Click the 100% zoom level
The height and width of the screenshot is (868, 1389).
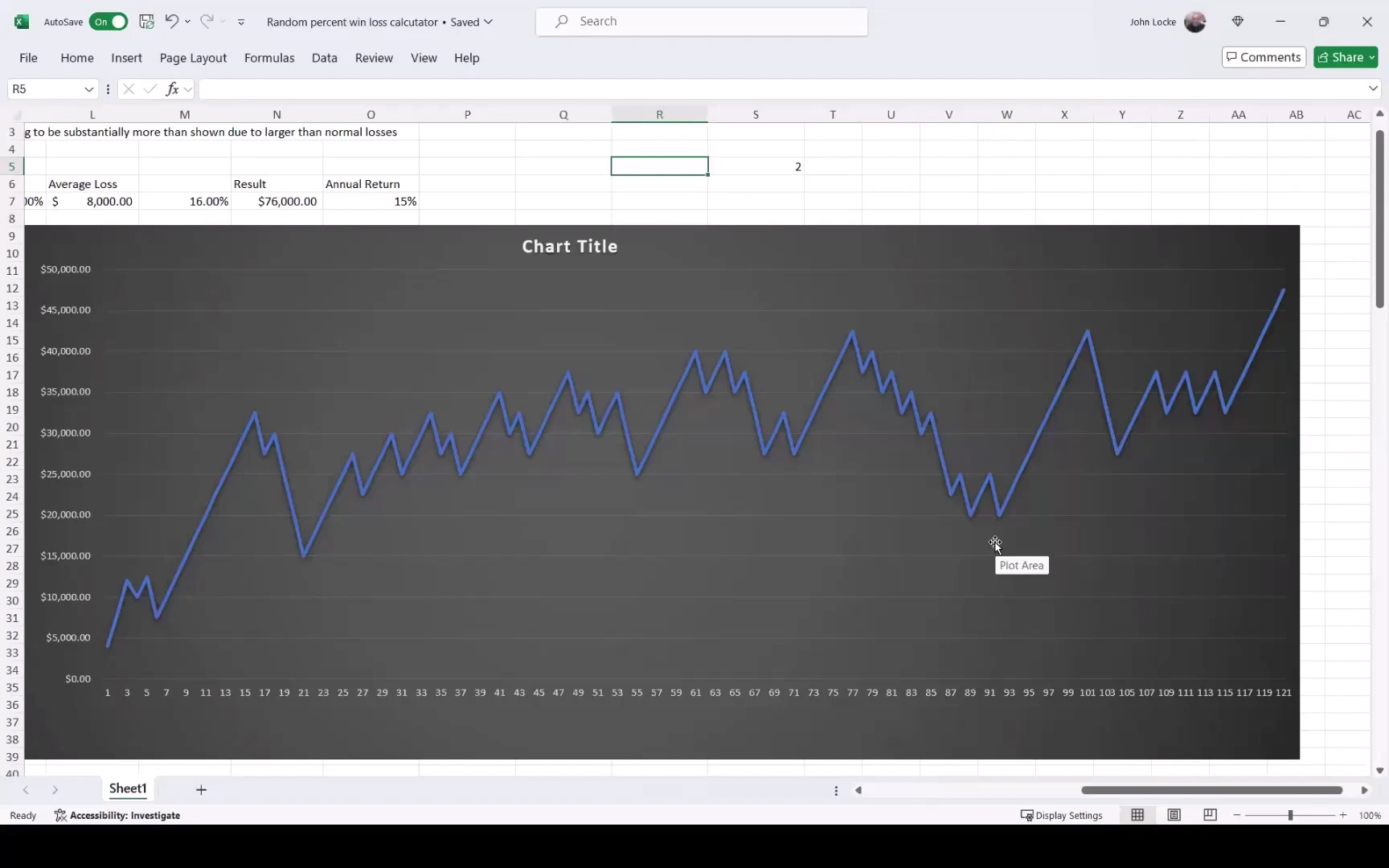click(1370, 815)
